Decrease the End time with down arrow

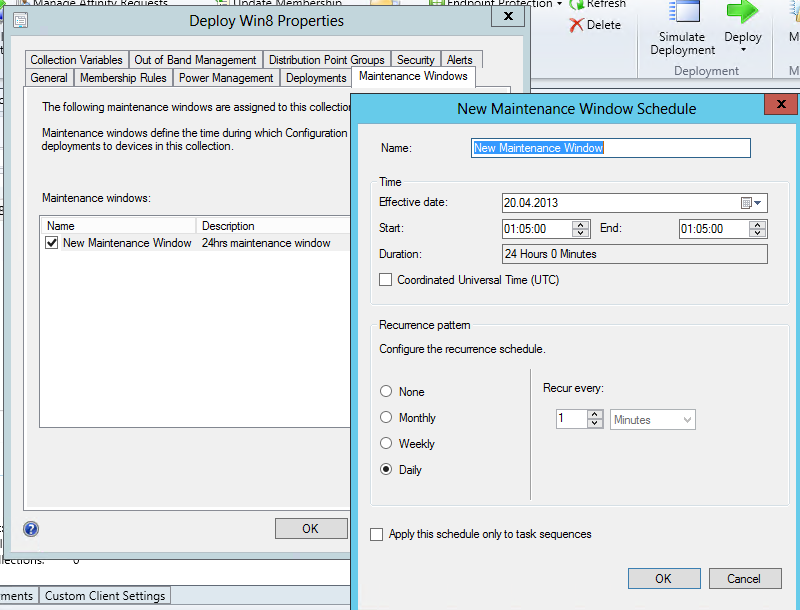coord(758,233)
